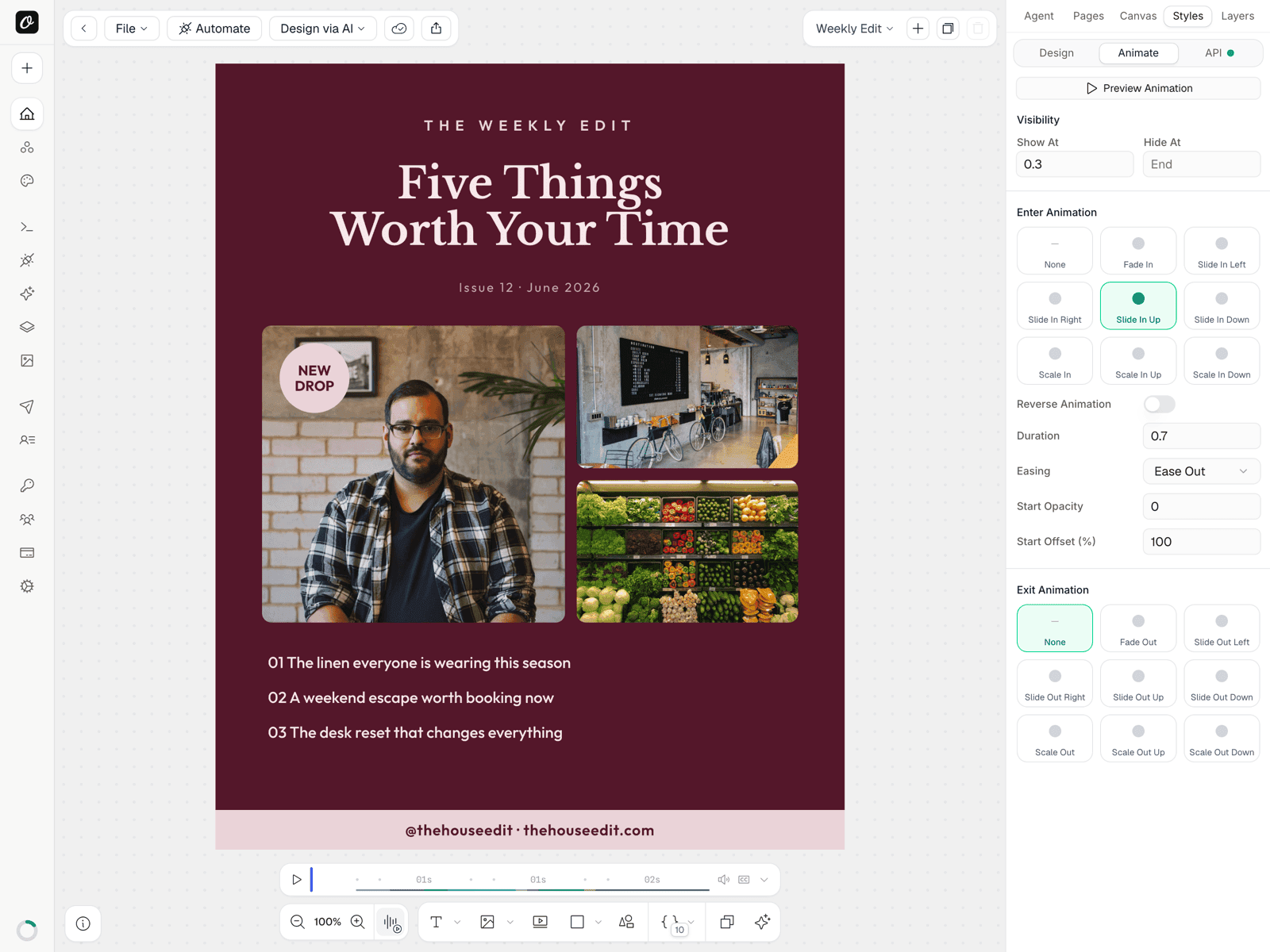Open the Home icon in sidebar
The image size is (1270, 952).
pyautogui.click(x=27, y=114)
